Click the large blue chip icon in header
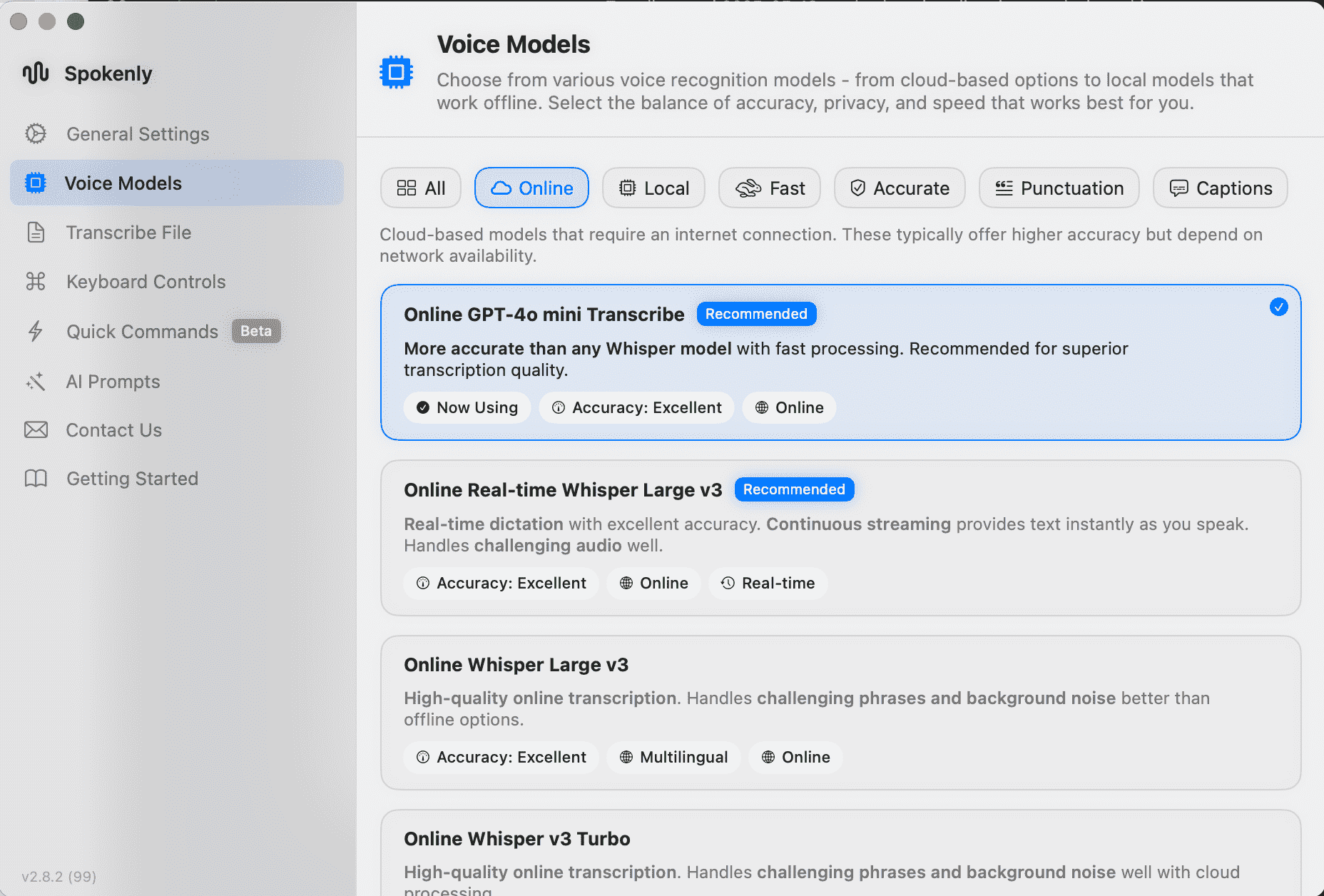The image size is (1324, 896). [397, 72]
